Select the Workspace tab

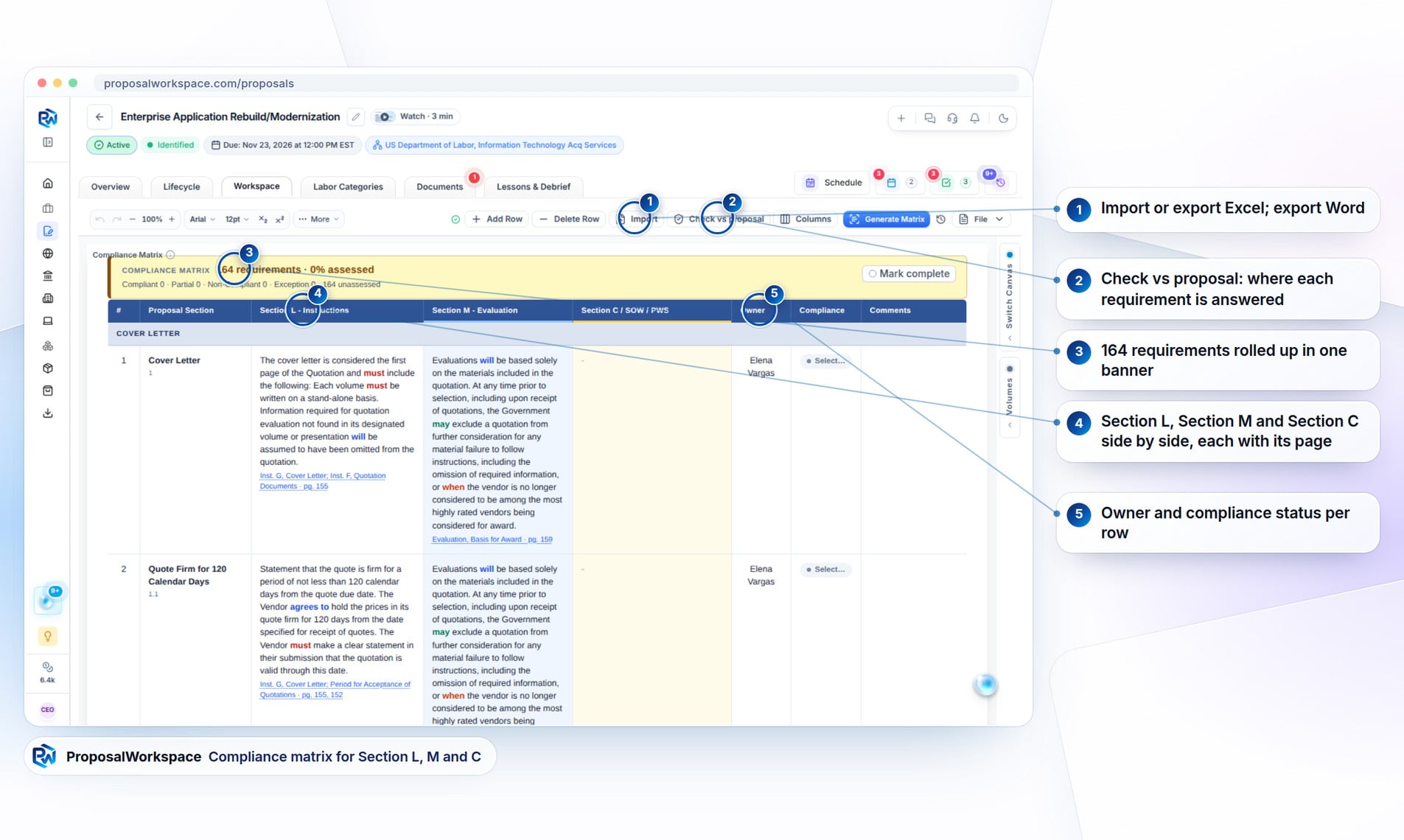(x=256, y=186)
